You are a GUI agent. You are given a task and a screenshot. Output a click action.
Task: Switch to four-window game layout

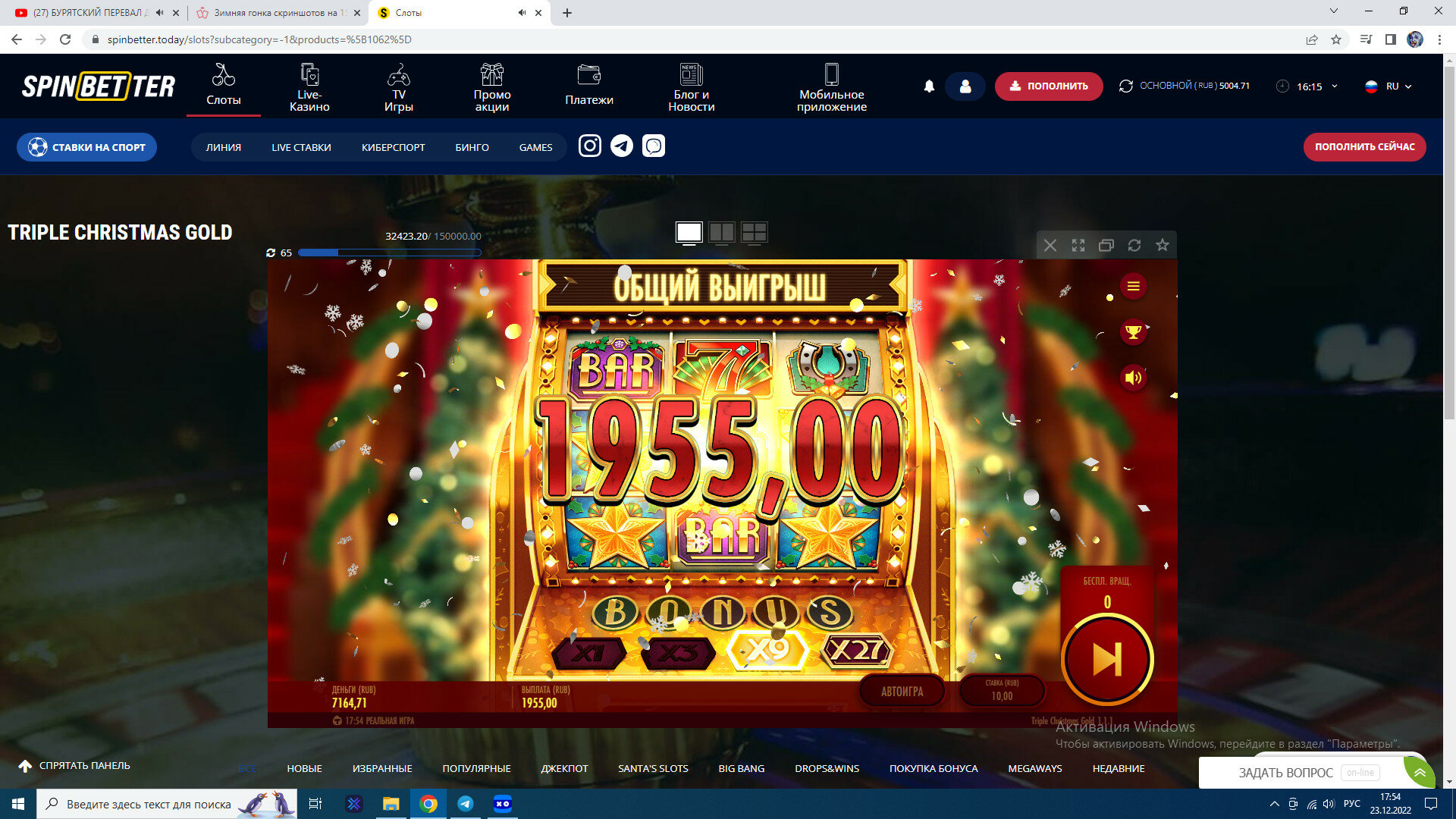tap(754, 232)
